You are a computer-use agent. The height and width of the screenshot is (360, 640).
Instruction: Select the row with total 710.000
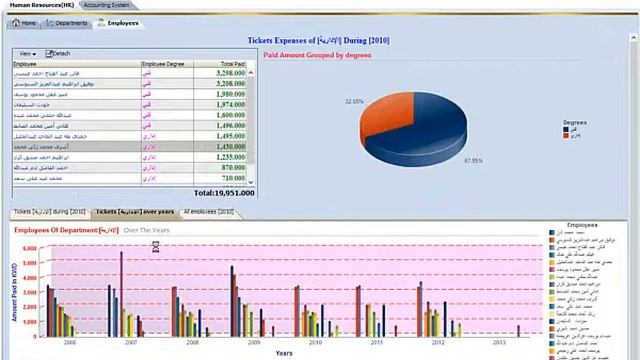click(129, 178)
